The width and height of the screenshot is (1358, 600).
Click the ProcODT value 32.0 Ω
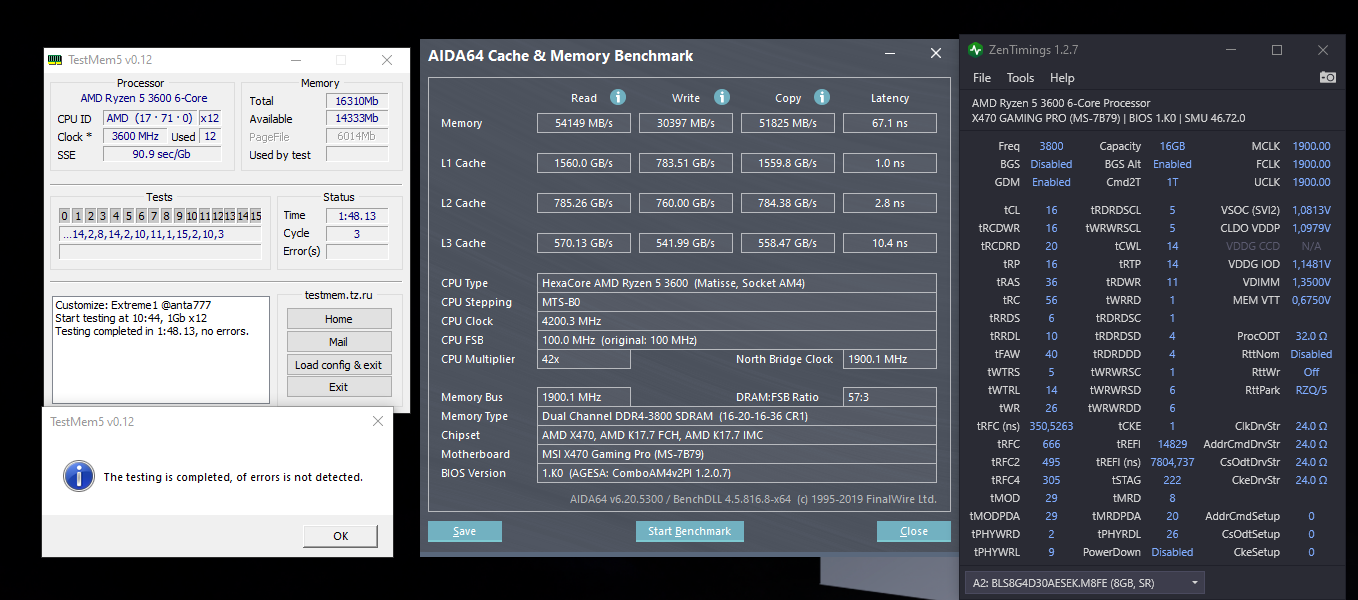pos(1311,336)
